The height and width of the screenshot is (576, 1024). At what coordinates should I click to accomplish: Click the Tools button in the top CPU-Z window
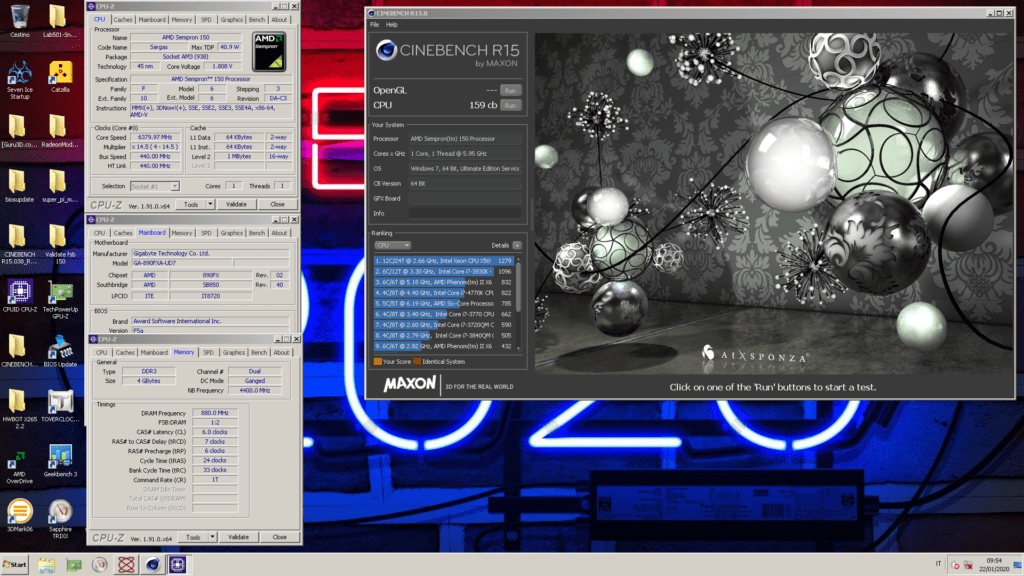(x=191, y=204)
